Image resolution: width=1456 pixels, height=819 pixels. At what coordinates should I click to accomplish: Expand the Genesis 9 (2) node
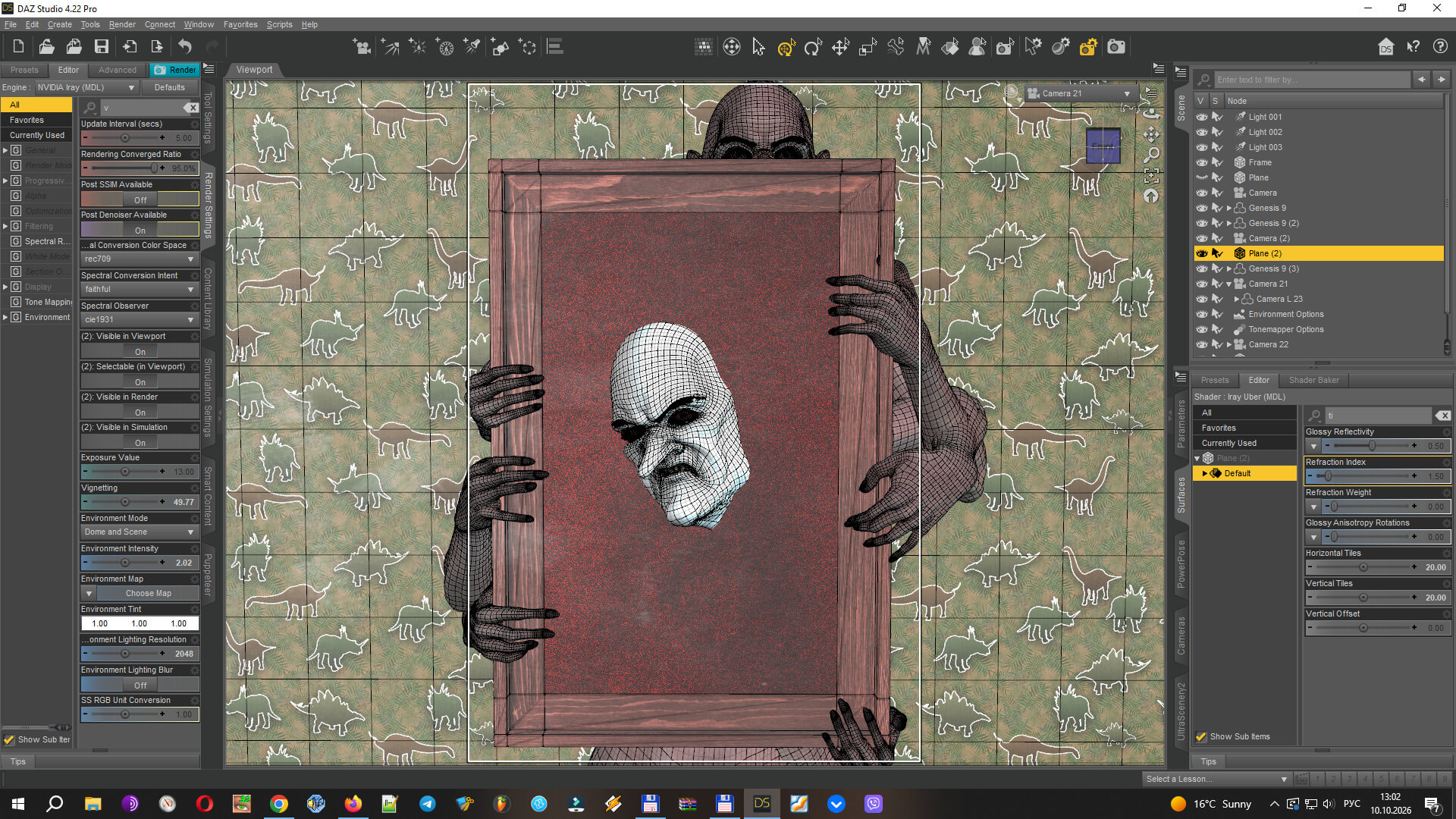[1228, 223]
